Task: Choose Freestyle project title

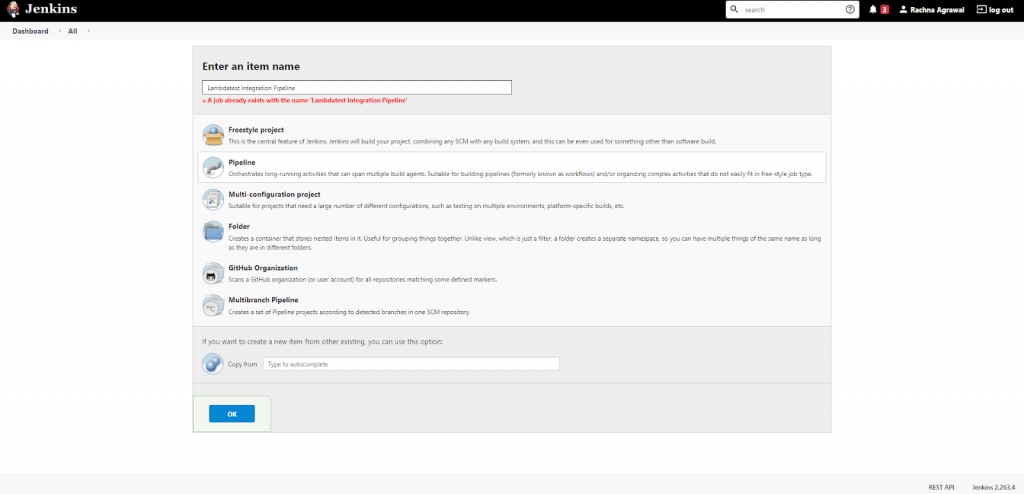Action: [x=256, y=130]
